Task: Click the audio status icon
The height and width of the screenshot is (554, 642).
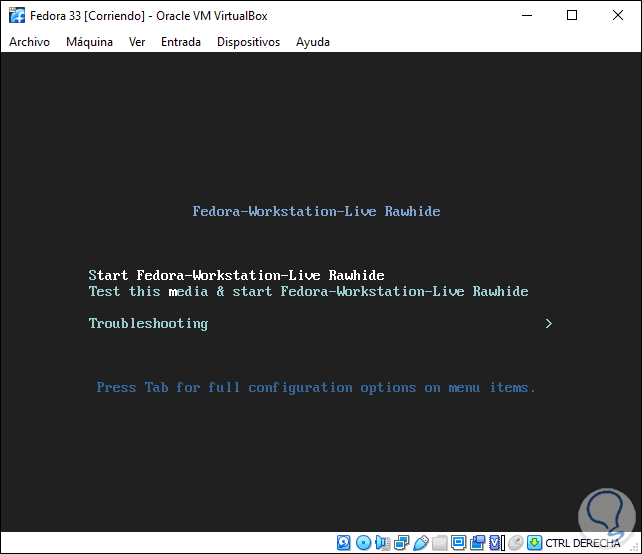Action: pos(383,543)
